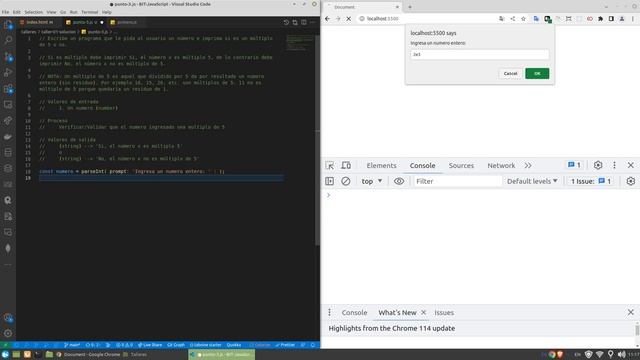The image size is (640, 360).
Task: Close the What's New drawer tab
Action: tap(424, 312)
